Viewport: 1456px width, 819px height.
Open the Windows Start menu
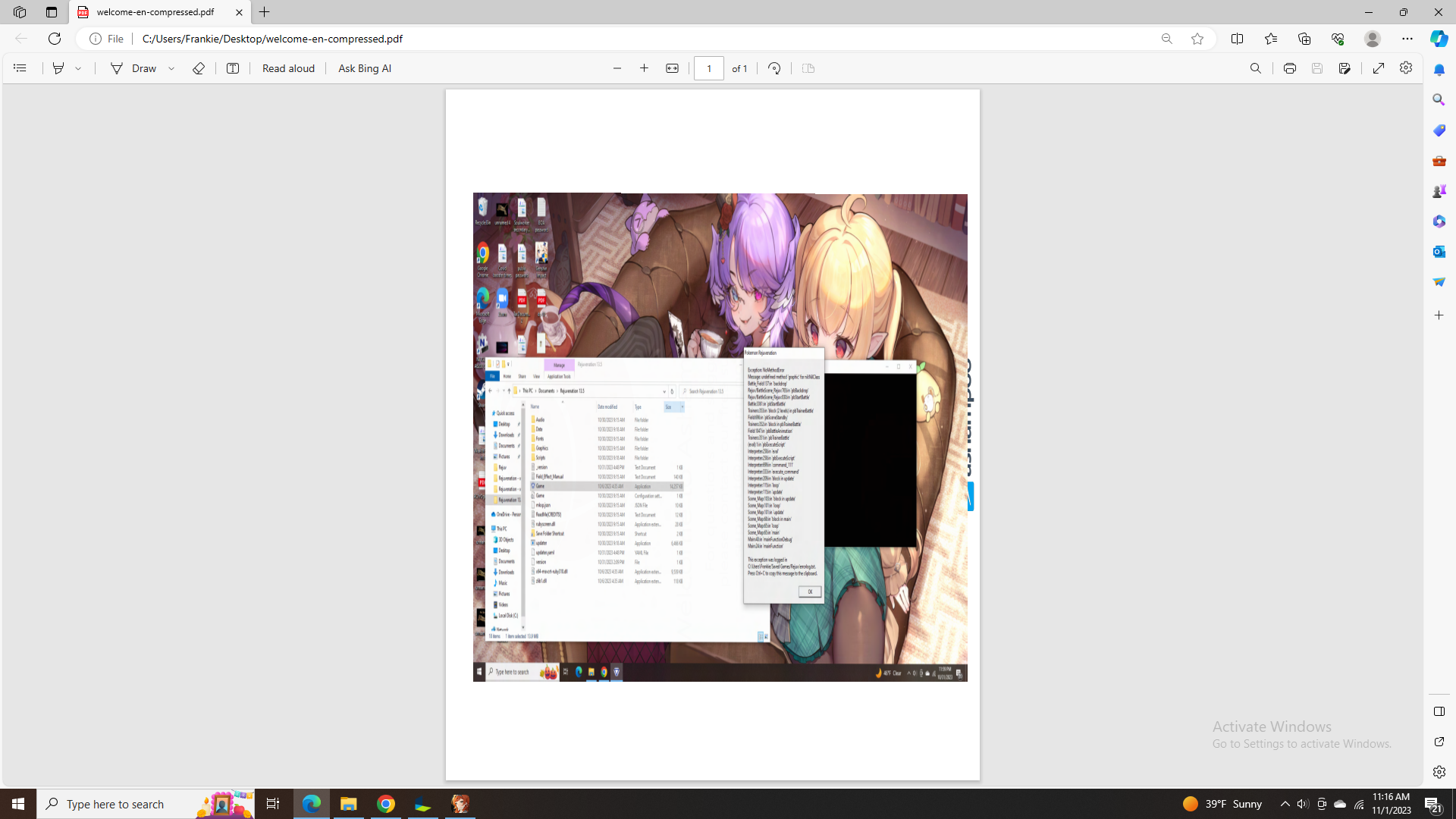tap(18, 804)
